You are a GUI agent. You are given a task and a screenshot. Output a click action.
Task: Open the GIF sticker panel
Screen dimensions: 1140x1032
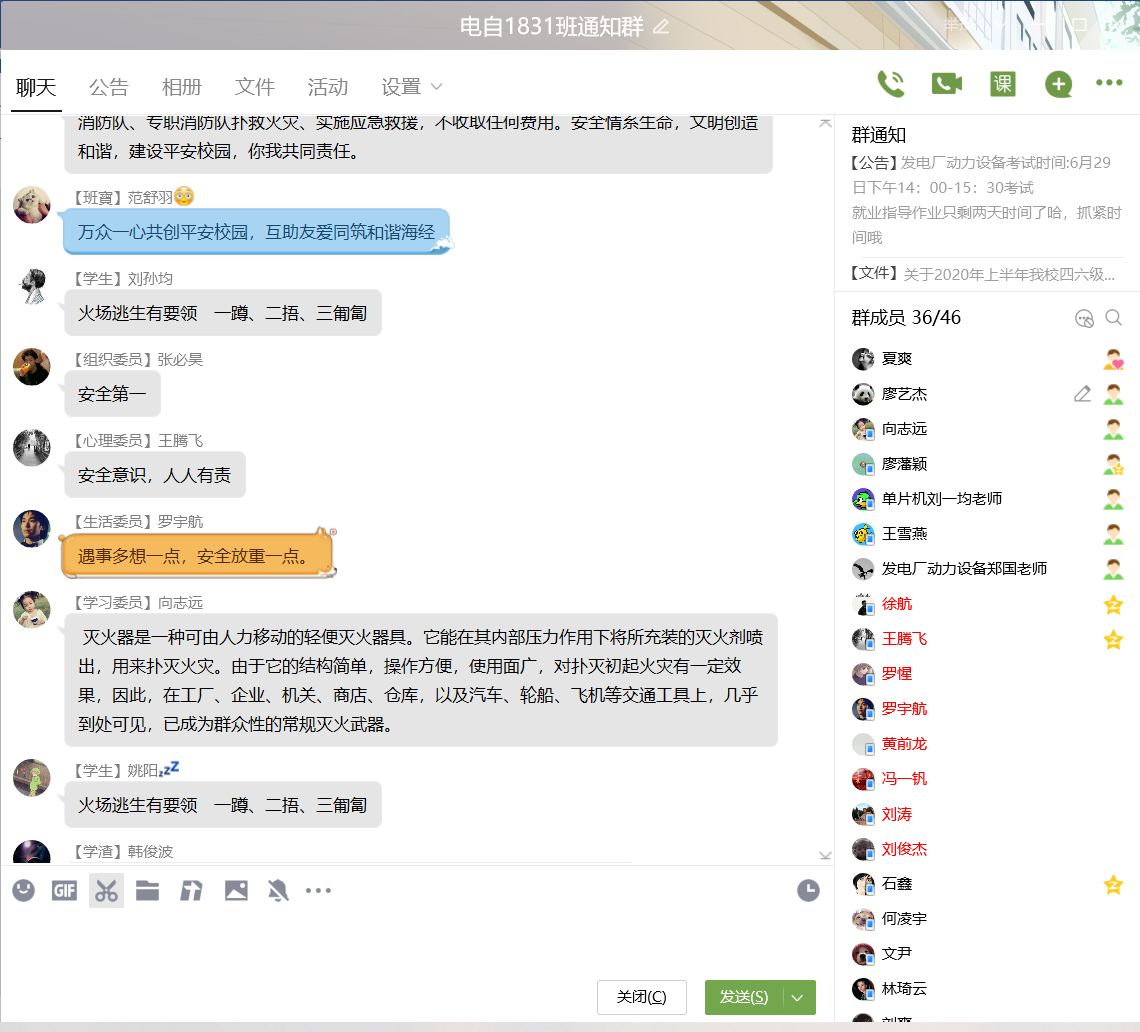pos(64,890)
